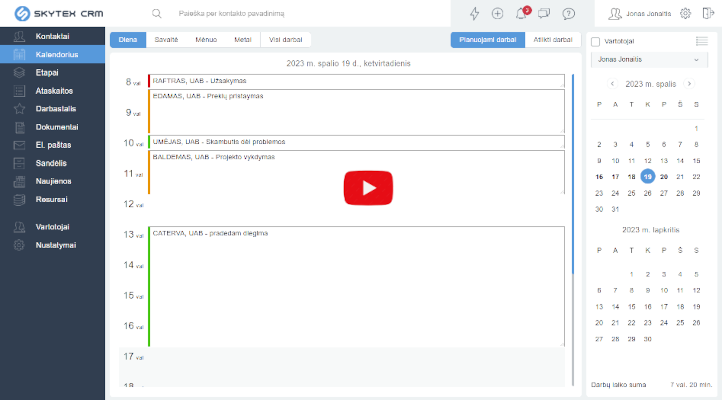Screen dimensions: 722x400
Task: Open Dokumentai in the sidebar
Action: click(x=57, y=127)
